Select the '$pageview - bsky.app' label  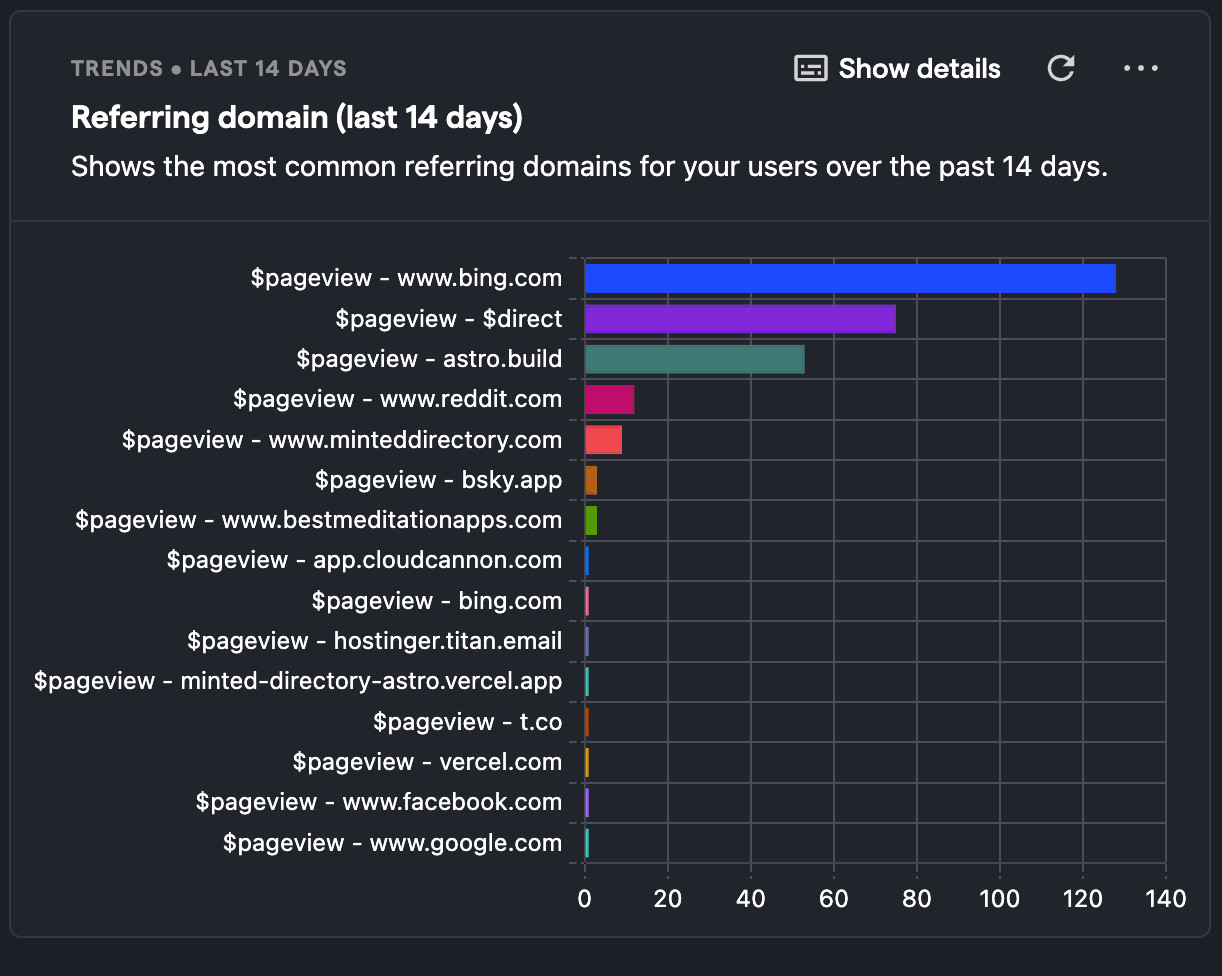click(x=438, y=480)
